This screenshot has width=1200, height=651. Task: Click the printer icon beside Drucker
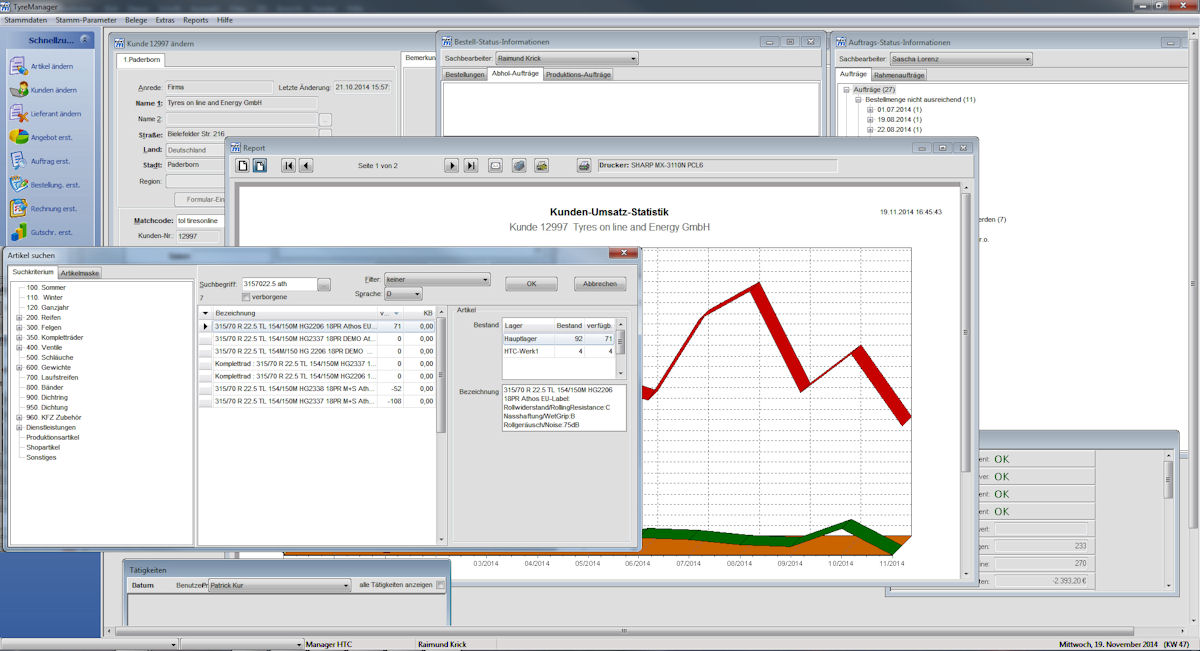[x=584, y=166]
